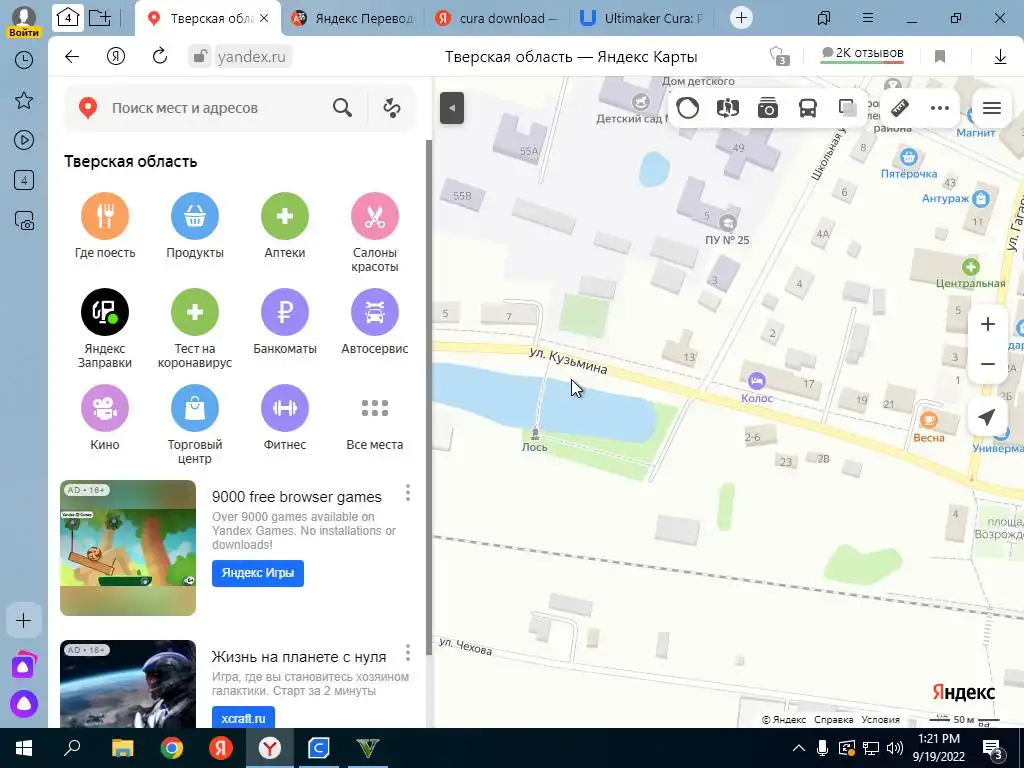Viewport: 1024px width, 768px height.
Task: Open the Яндекс Заправки category
Action: (x=105, y=312)
